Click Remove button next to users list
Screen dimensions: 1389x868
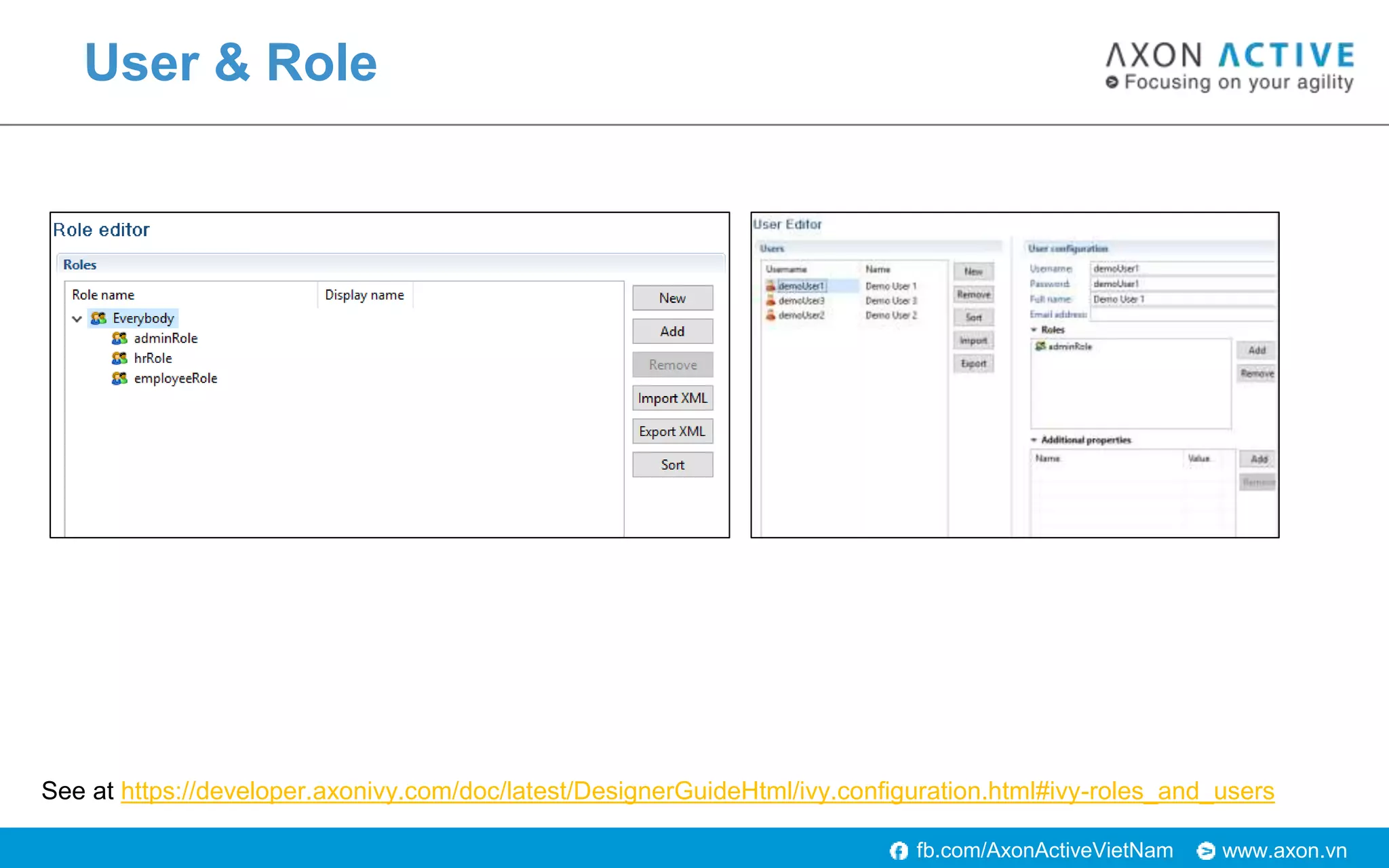pos(974,294)
